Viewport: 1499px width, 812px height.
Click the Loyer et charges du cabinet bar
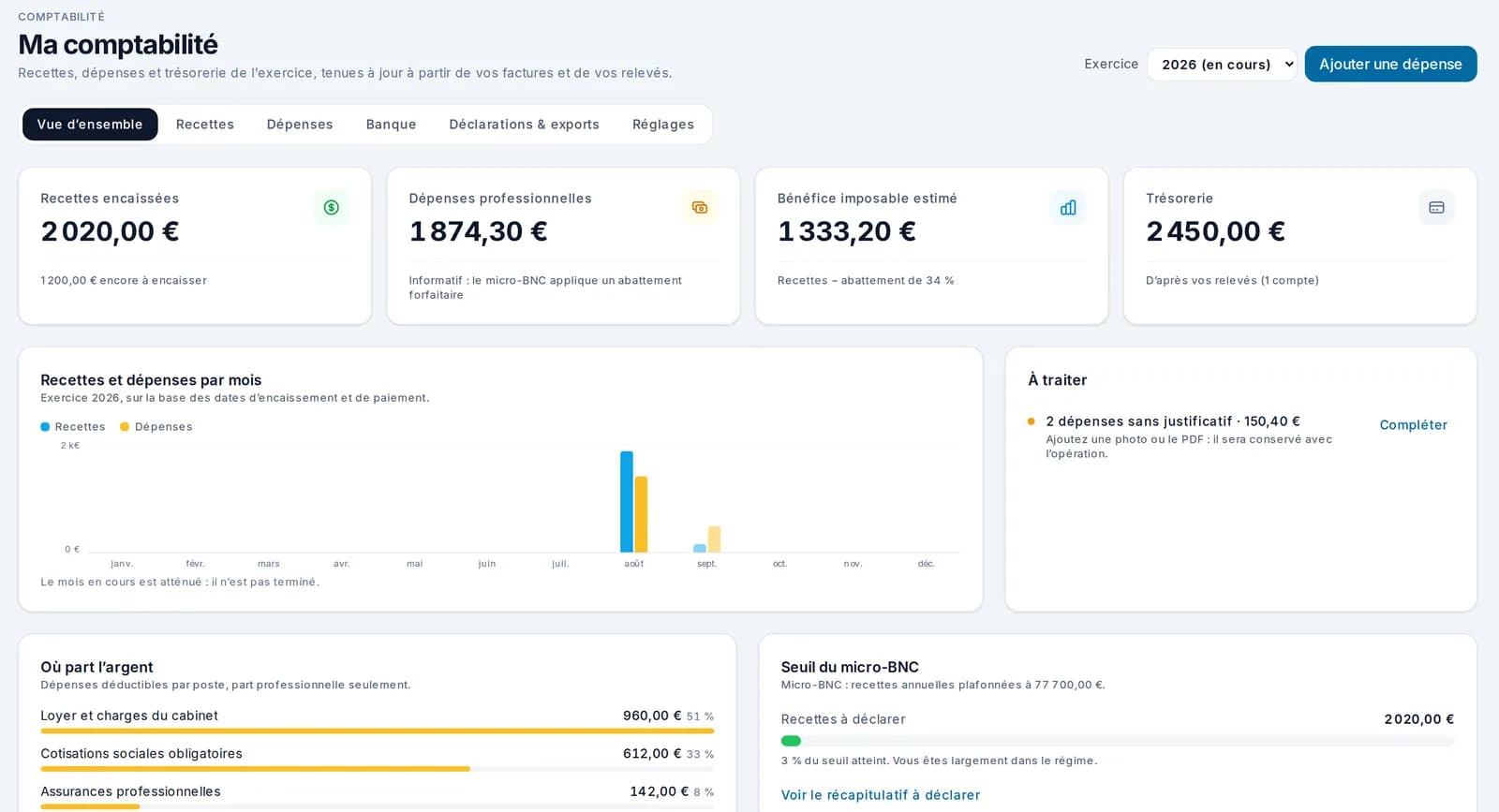(x=378, y=731)
